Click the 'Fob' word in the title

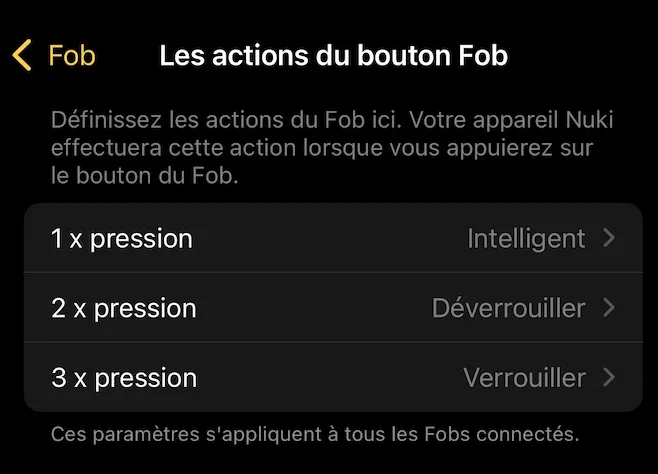tap(483, 55)
